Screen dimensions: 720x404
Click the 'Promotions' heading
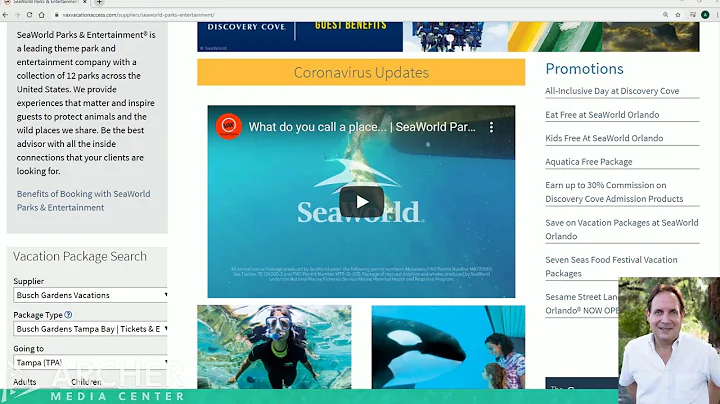point(584,69)
